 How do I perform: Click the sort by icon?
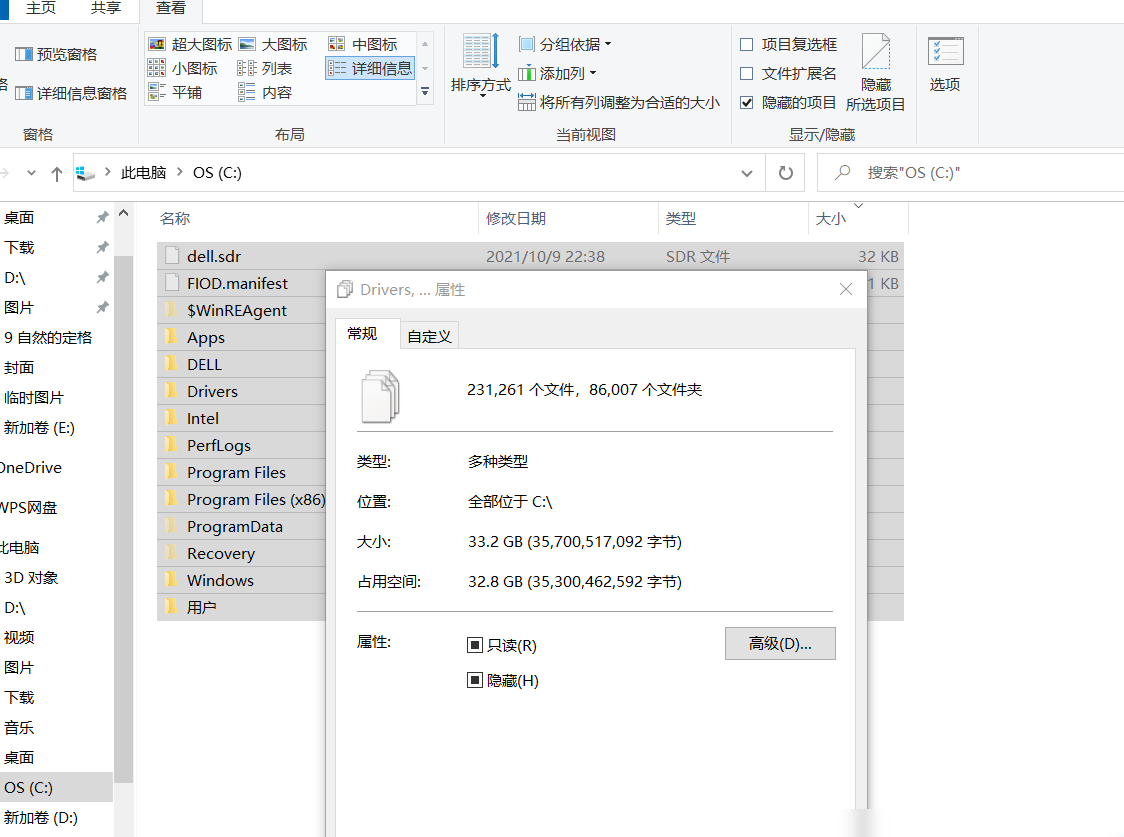tap(480, 65)
